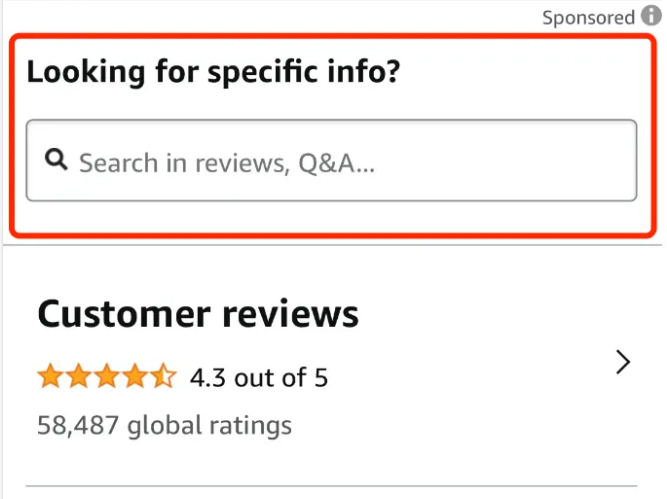The height and width of the screenshot is (499, 667).
Task: Click the "global ratings" words under the stars
Action: click(x=210, y=425)
